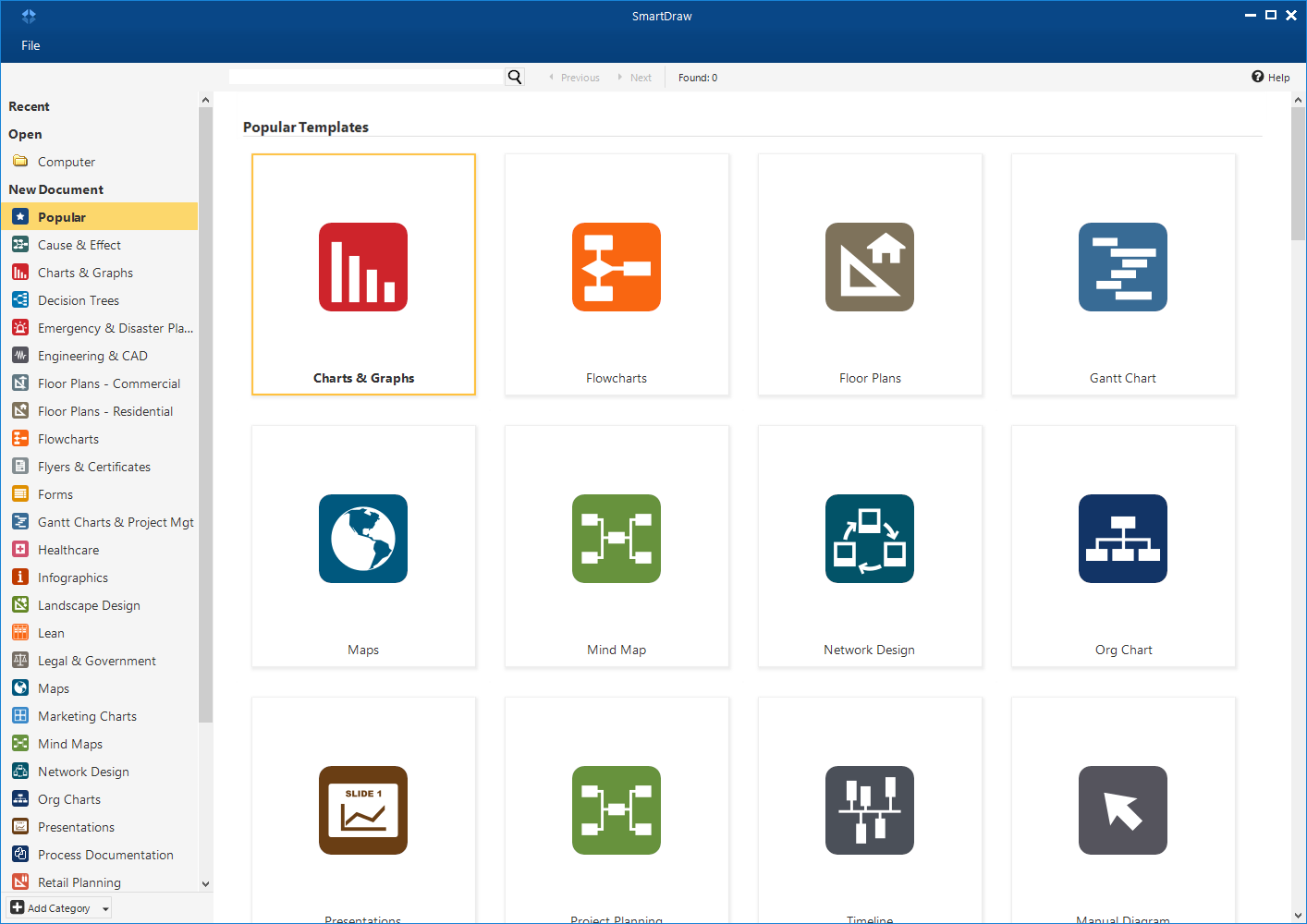The height and width of the screenshot is (924, 1307).
Task: Open the Add Category dropdown
Action: tap(57, 907)
